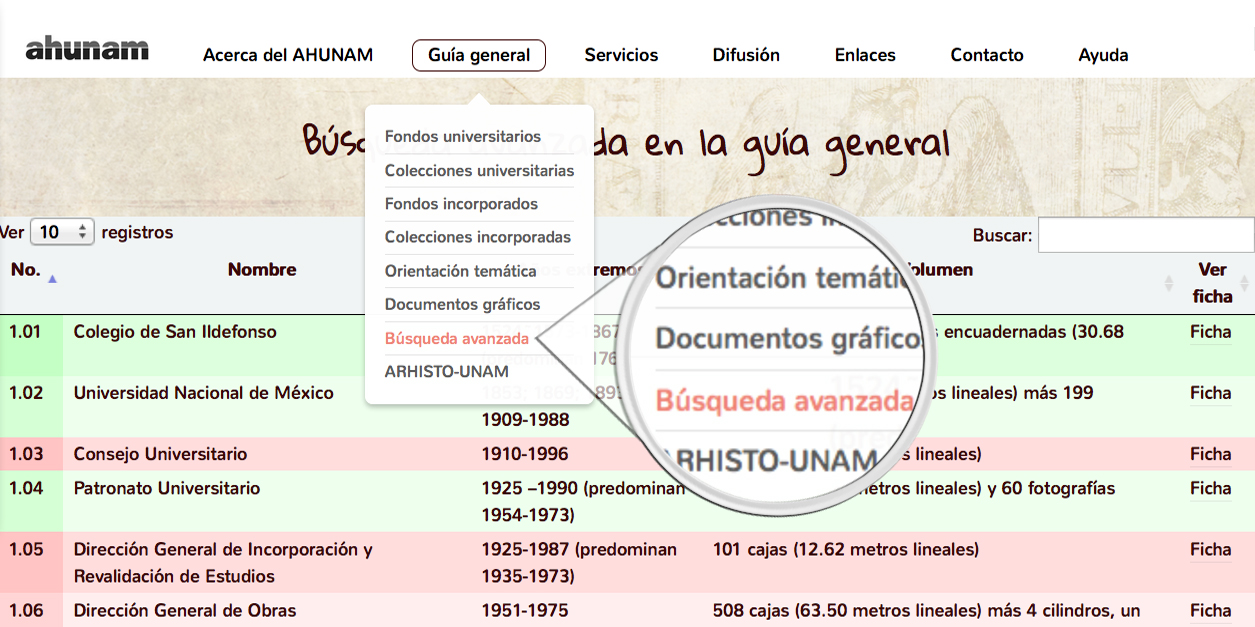Click the date range 1910-1996
Screen dimensions: 1255x627
(525, 454)
